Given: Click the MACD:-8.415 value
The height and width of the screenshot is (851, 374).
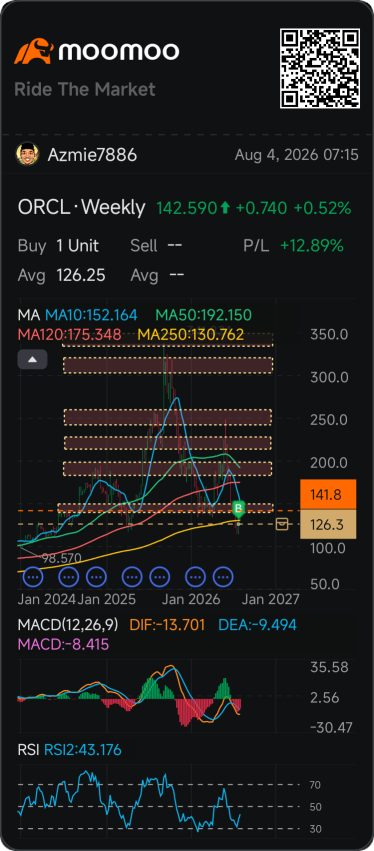Looking at the screenshot, I should click(63, 644).
